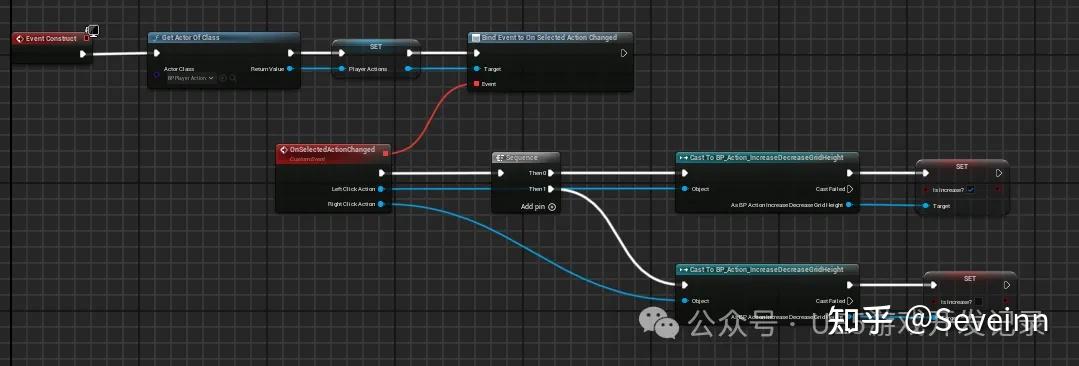Screen dimensions: 1079x366
Task: Click exec input of upper Cast node
Action: coord(685,173)
